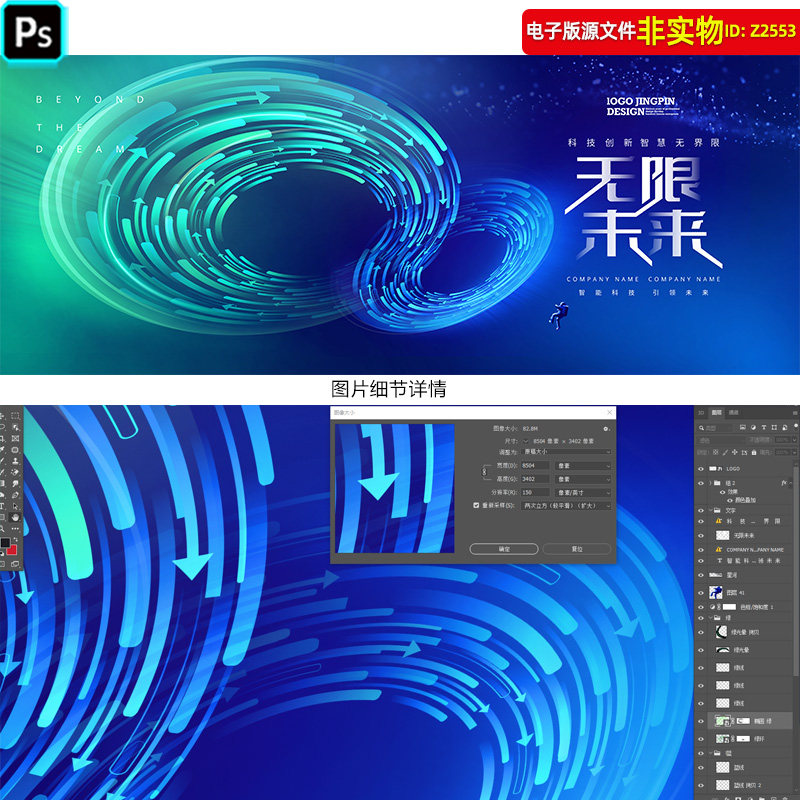Hide the 图层 41 layer
The width and height of the screenshot is (800, 800).
click(x=701, y=592)
